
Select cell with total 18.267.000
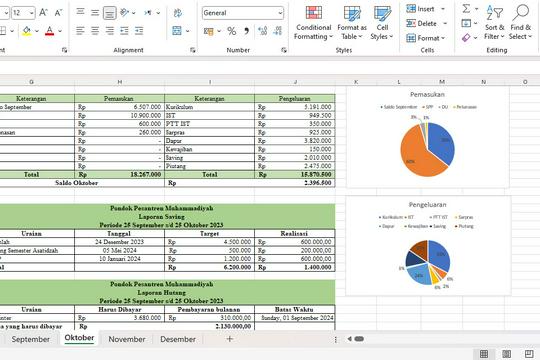(120, 174)
